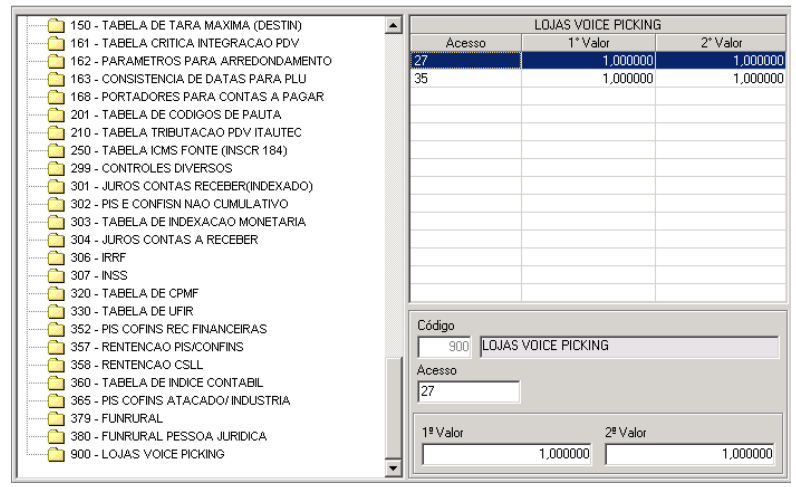Click folder icon of 302 - PIS E CONFISN
This screenshot has width=796, height=487.
(56, 204)
